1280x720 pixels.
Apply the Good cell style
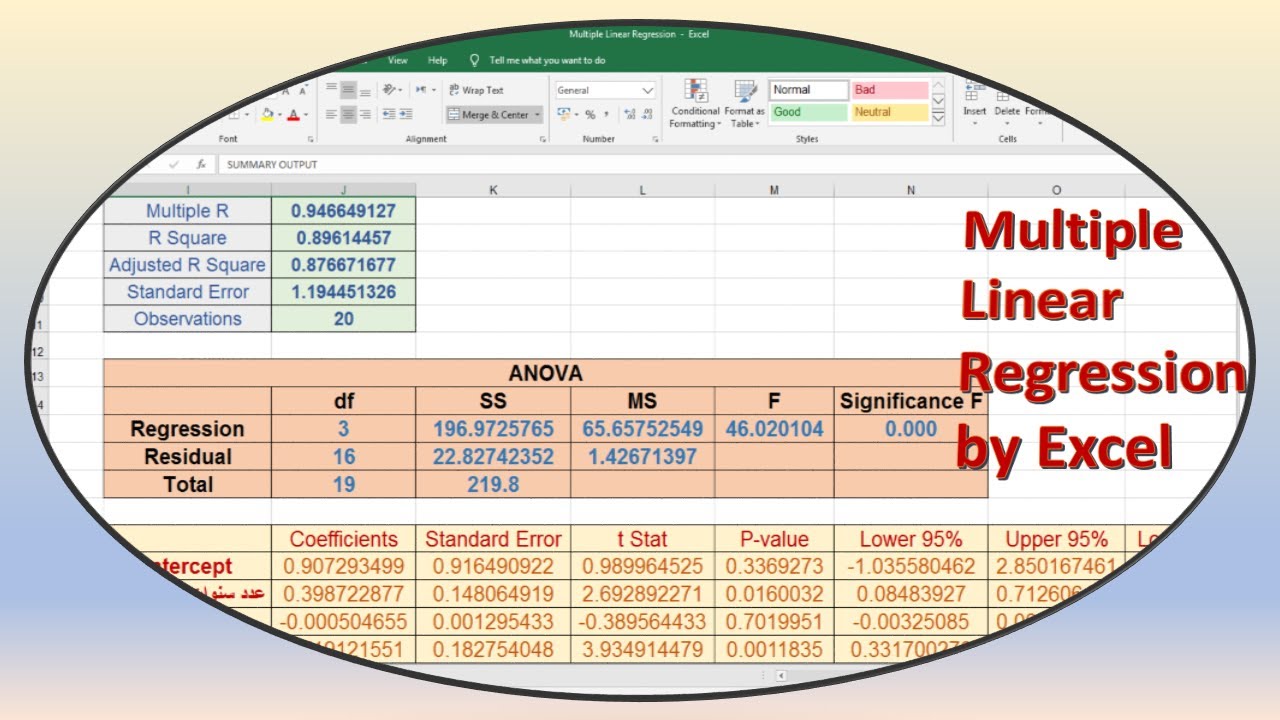pyautogui.click(x=808, y=113)
